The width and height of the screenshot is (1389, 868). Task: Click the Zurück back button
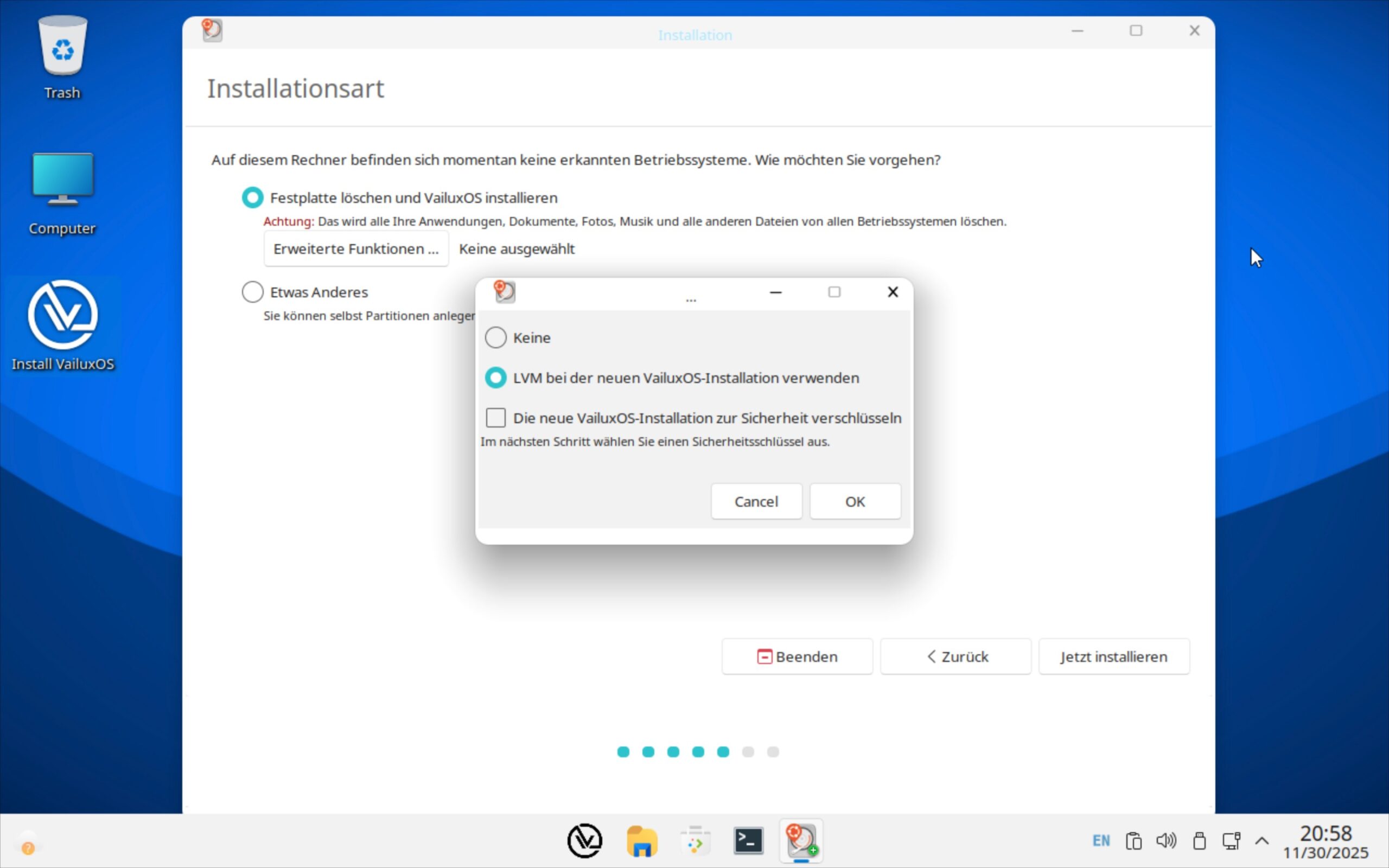pyautogui.click(x=955, y=656)
